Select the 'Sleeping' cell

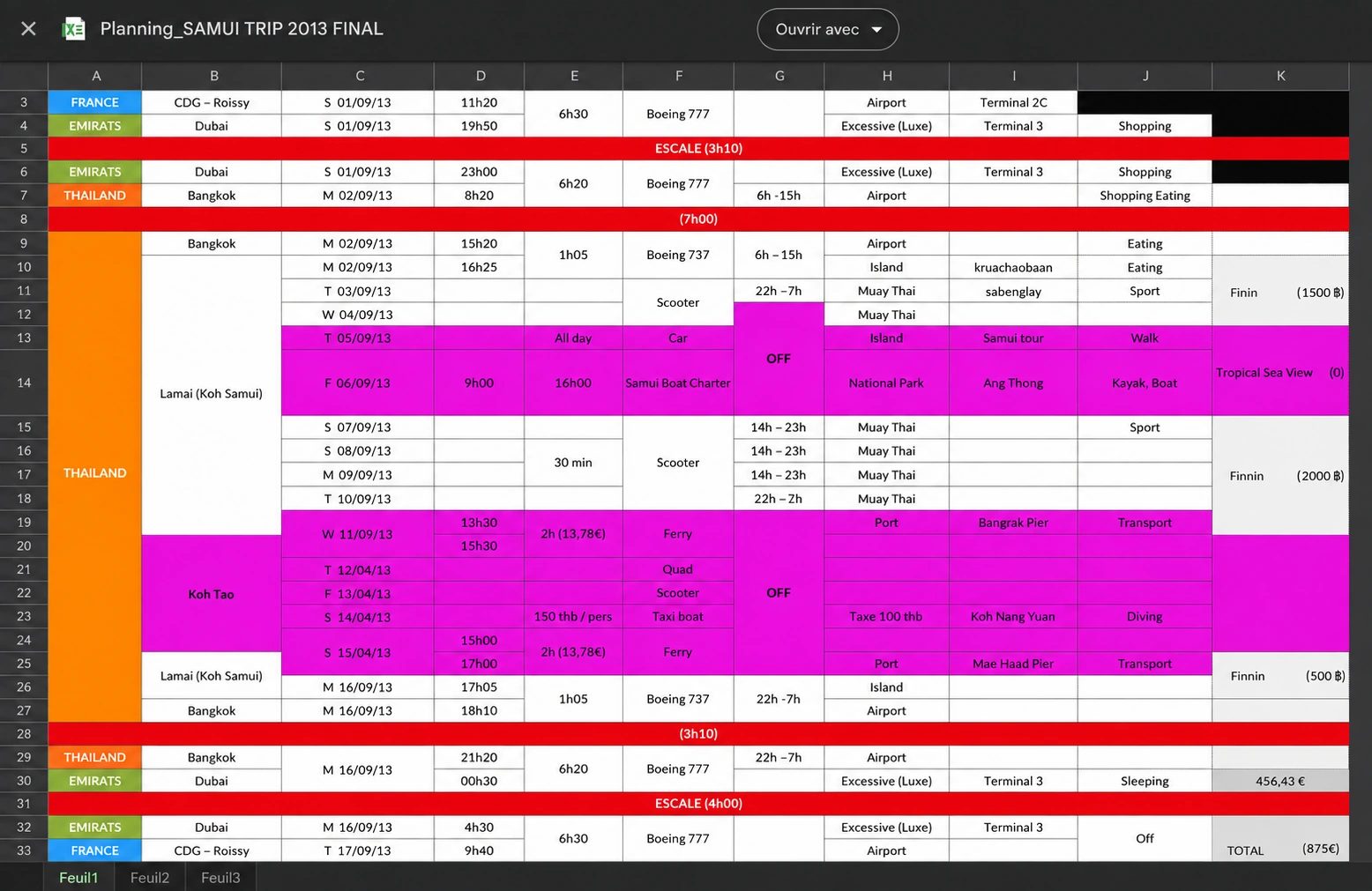[1145, 781]
